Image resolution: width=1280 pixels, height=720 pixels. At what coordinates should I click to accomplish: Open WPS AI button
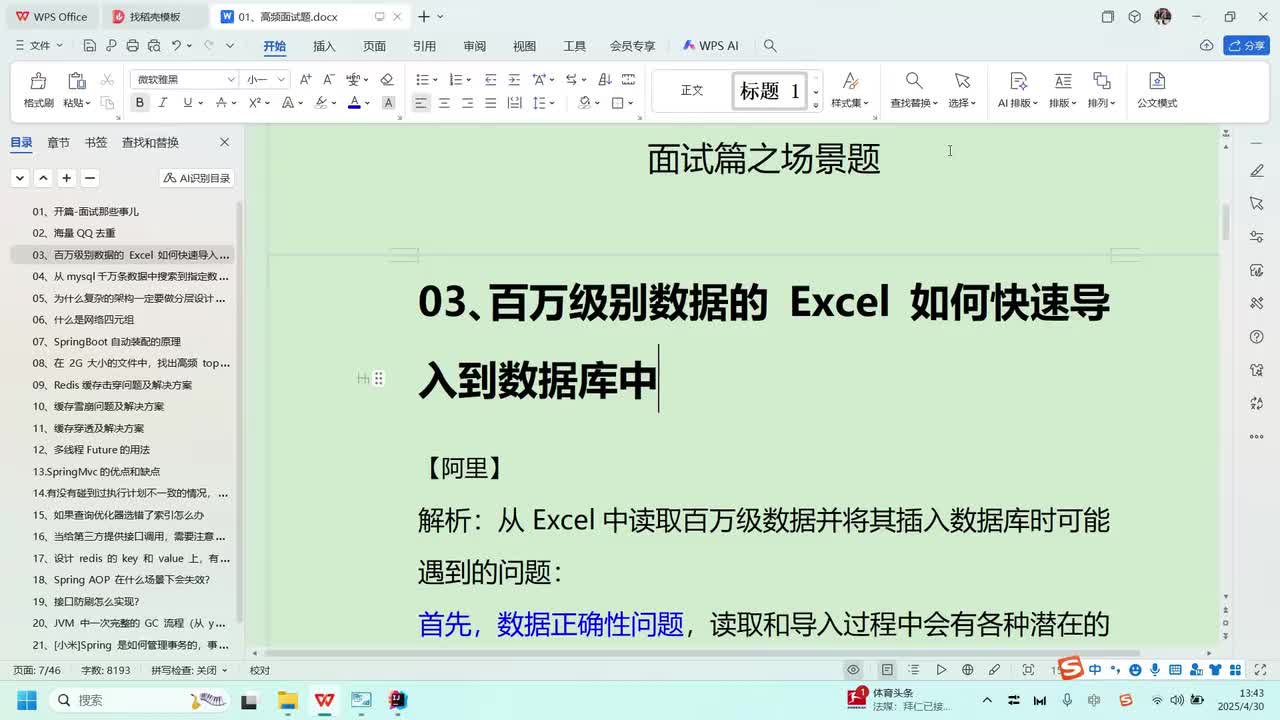coord(711,46)
